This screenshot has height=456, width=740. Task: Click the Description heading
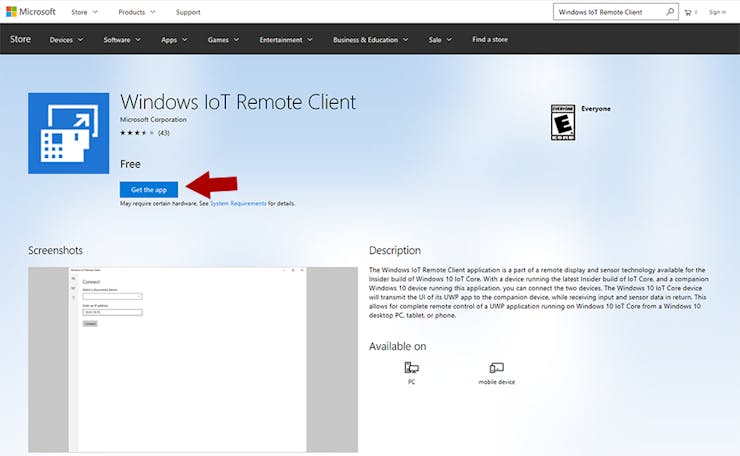pos(395,250)
